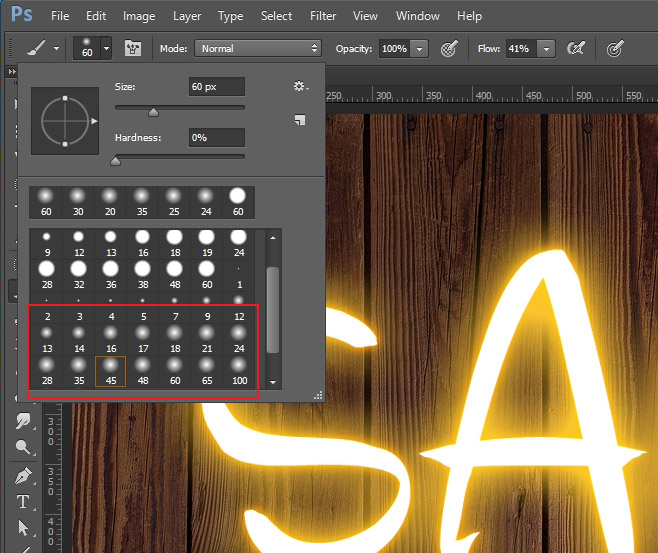Select hard round brush 32

(79, 276)
